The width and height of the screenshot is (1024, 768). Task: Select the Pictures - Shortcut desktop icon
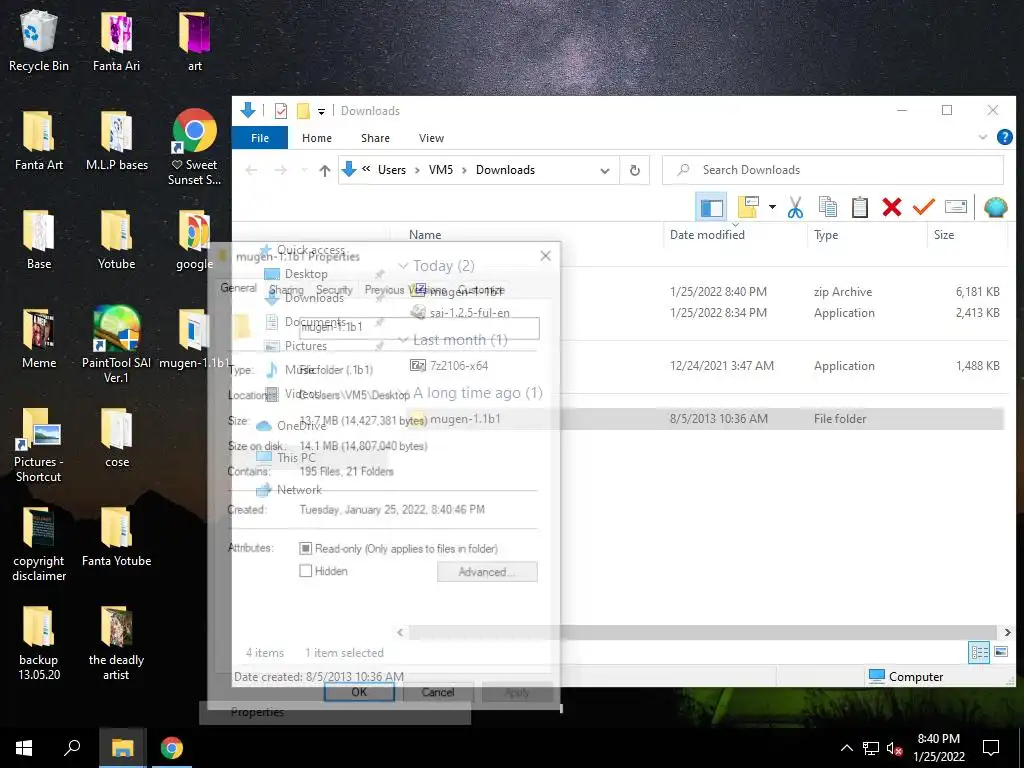pyautogui.click(x=39, y=445)
